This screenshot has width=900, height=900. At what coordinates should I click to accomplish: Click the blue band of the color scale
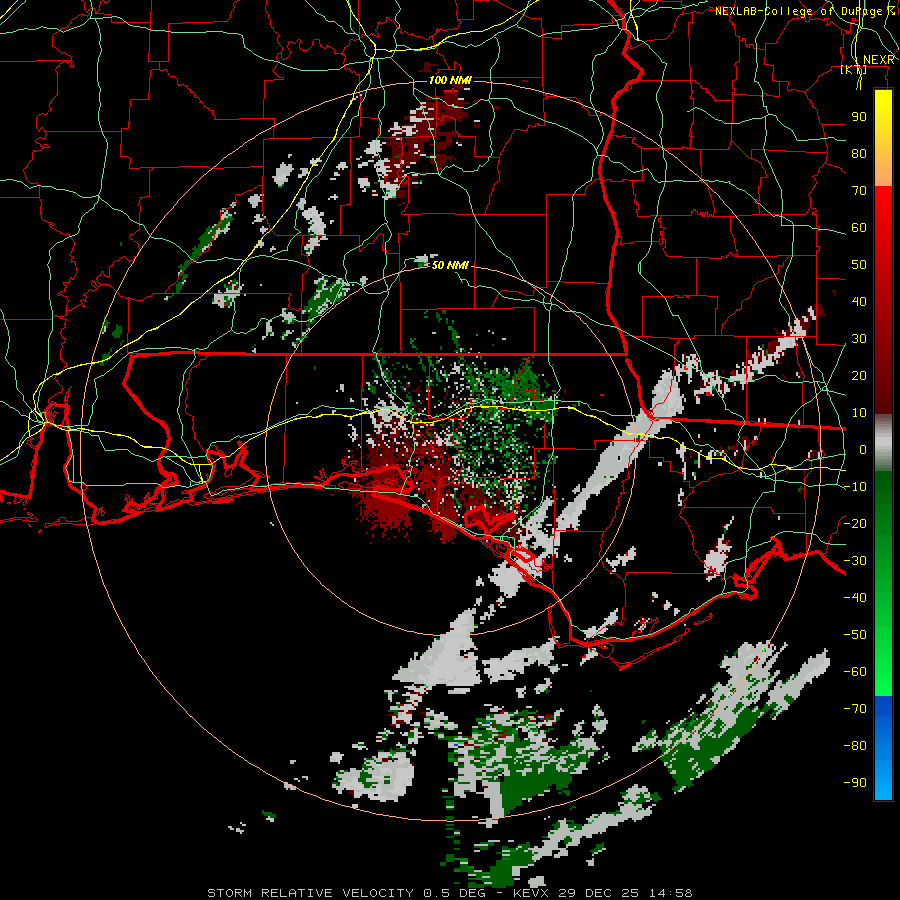point(883,748)
